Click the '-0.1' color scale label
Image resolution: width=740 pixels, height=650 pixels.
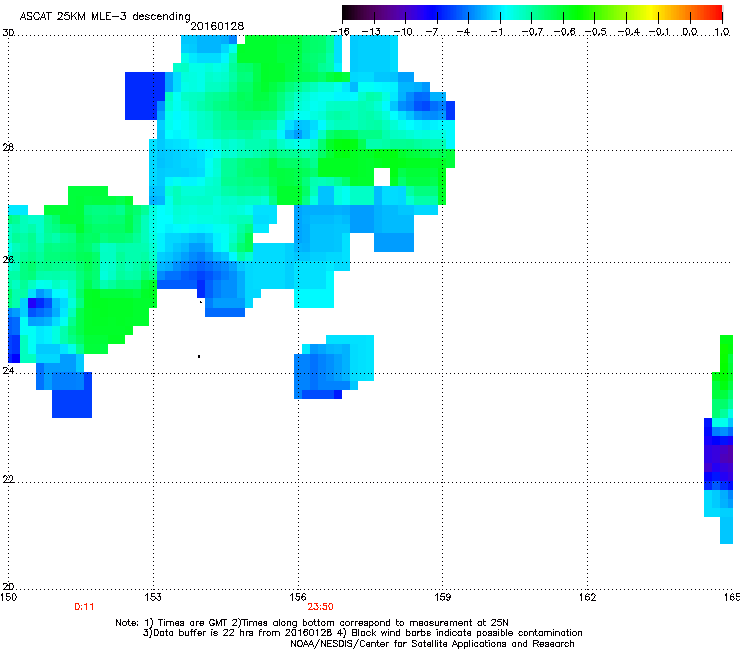click(659, 32)
